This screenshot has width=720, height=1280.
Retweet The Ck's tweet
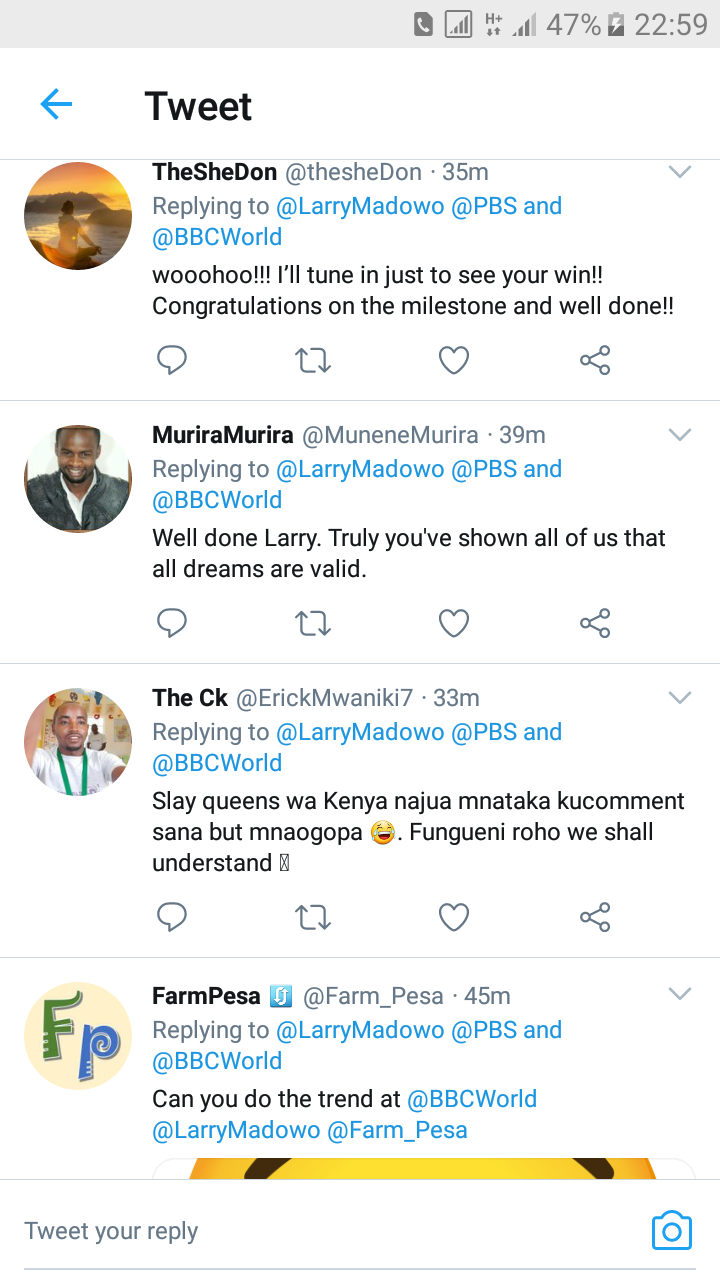coord(313,917)
